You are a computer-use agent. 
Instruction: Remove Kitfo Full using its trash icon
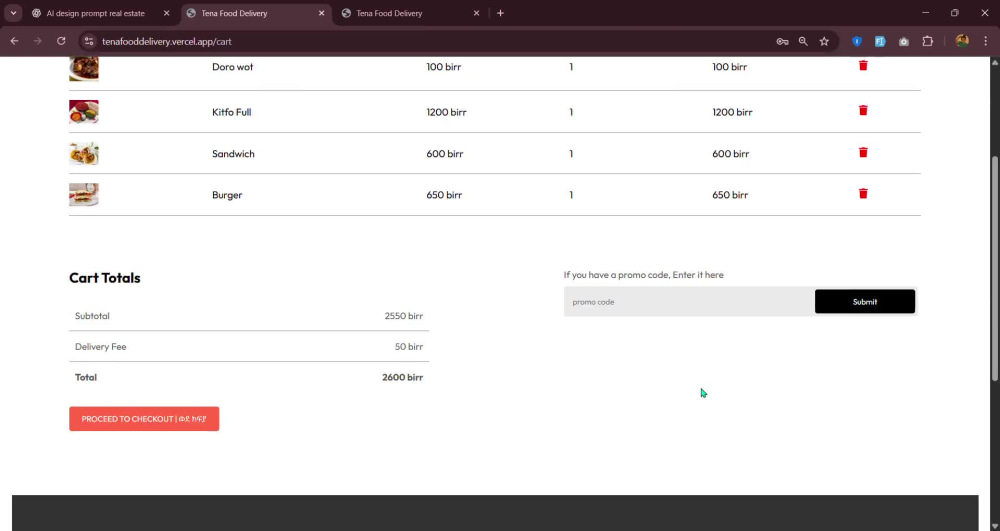point(863,110)
